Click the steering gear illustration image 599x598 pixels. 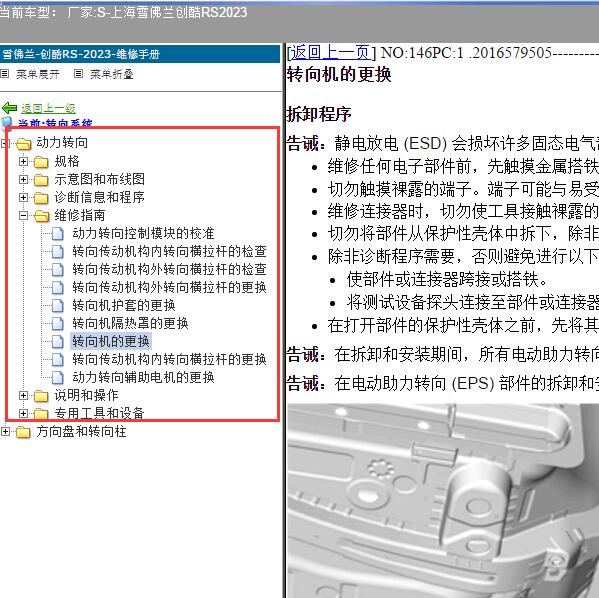[x=443, y=501]
